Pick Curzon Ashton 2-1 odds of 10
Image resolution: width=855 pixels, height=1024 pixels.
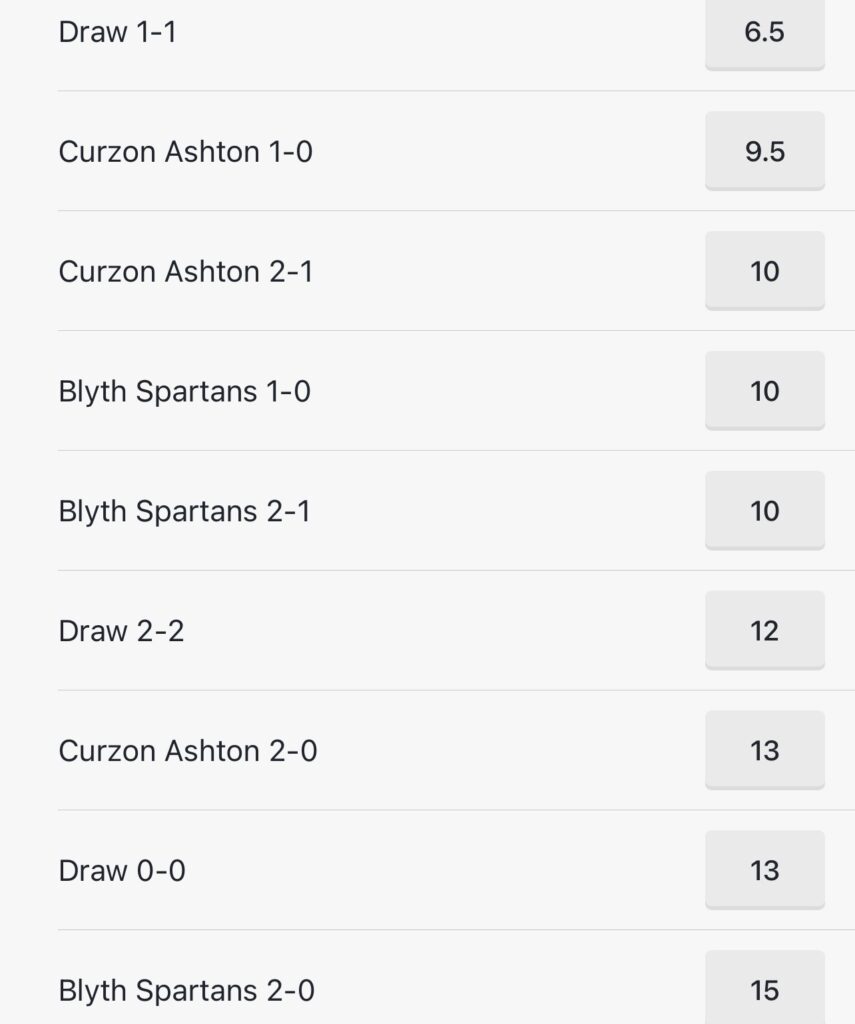[765, 271]
